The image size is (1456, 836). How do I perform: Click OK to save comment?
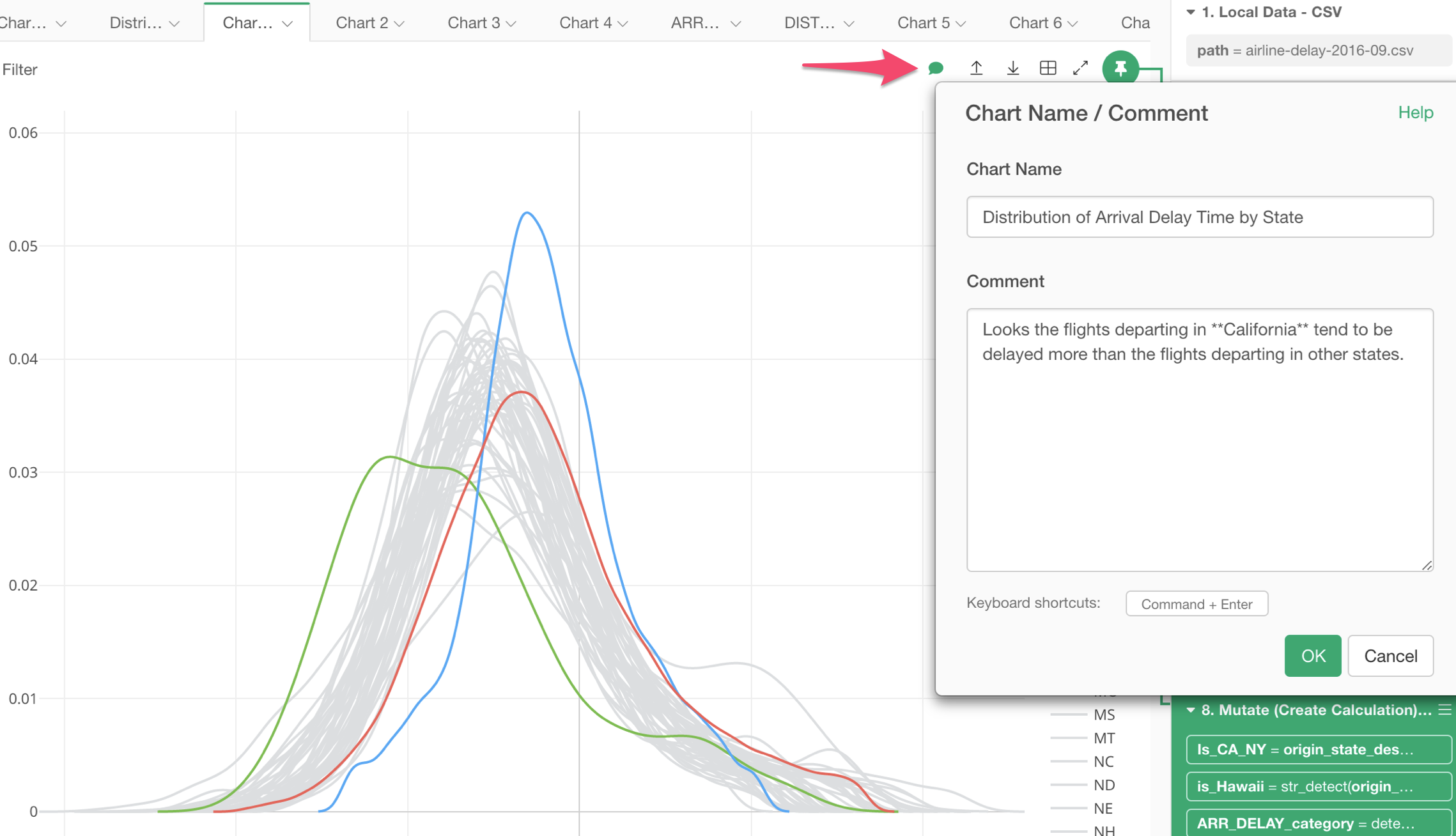click(x=1312, y=656)
